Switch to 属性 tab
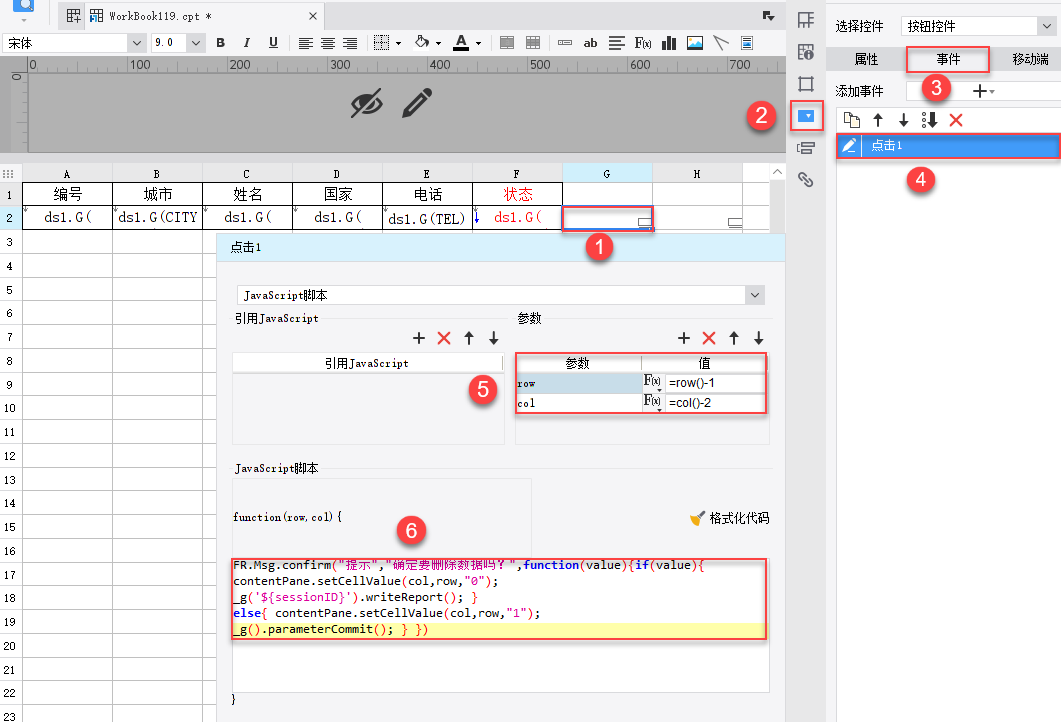This screenshot has height=722, width=1061. click(866, 60)
